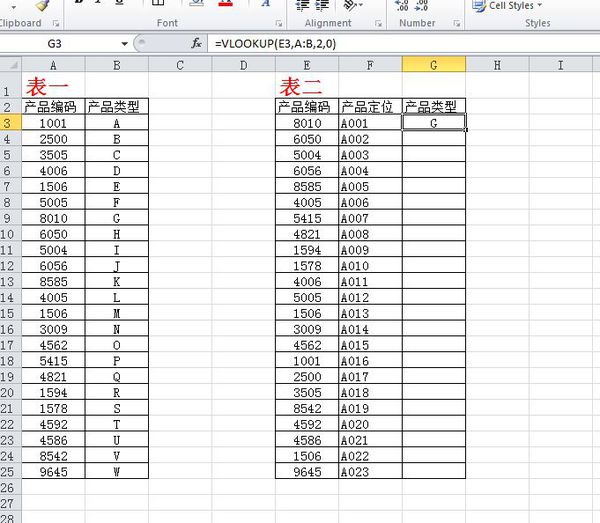This screenshot has height=523, width=600.
Task: Click cell A9 containing 8010
Action: point(53,218)
